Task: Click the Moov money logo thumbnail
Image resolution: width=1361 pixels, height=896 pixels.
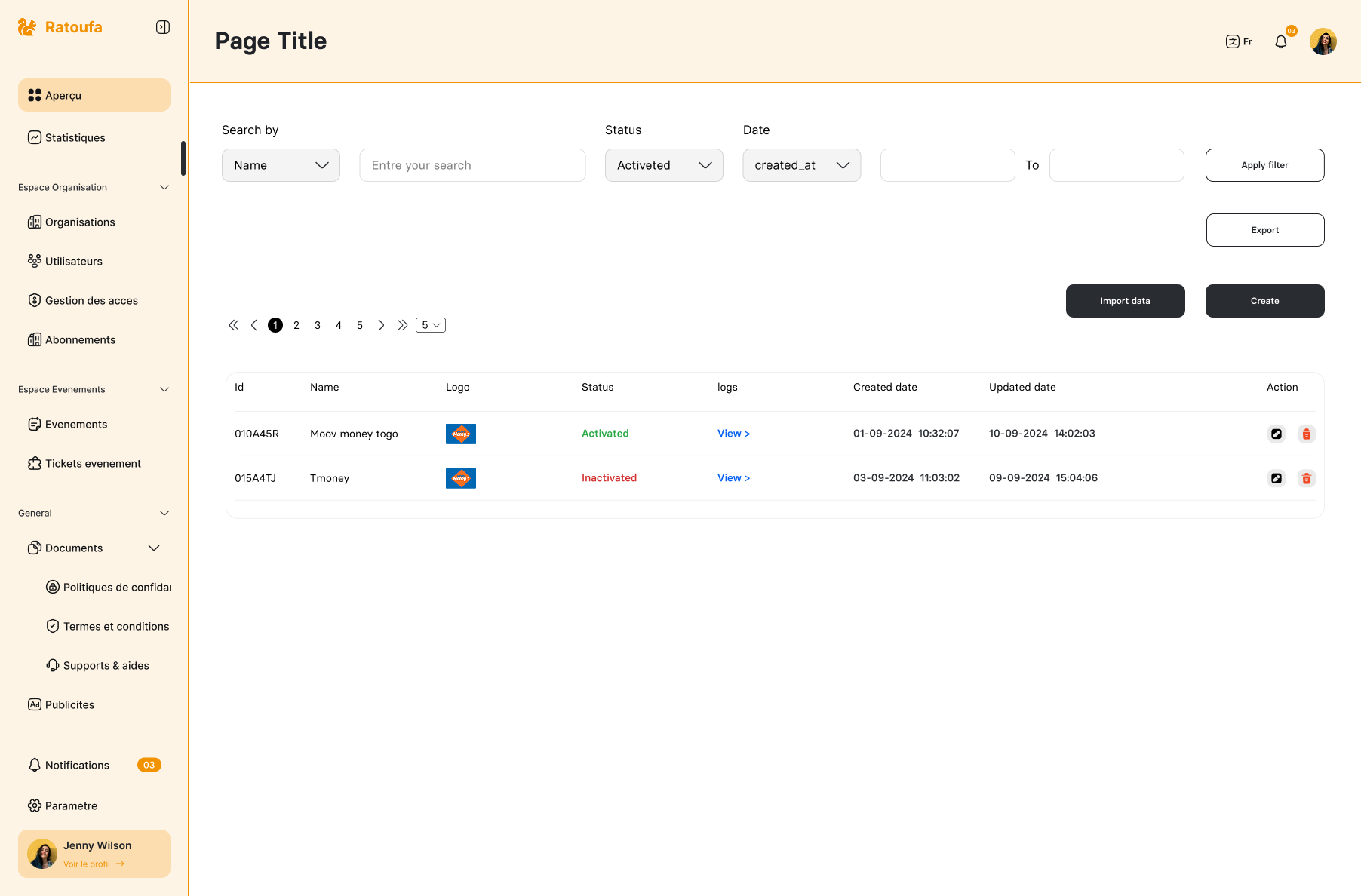Action: tap(460, 434)
